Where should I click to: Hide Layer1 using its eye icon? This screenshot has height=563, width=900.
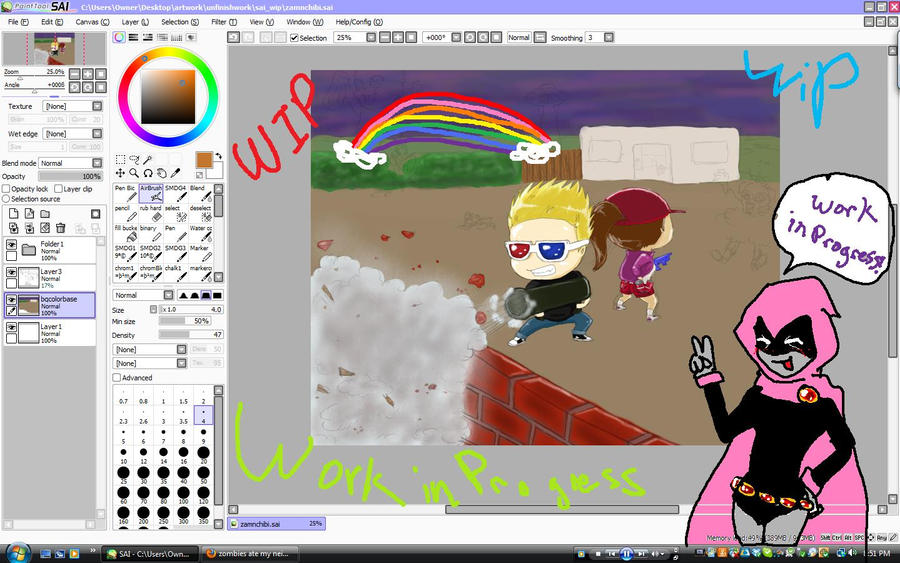point(11,327)
